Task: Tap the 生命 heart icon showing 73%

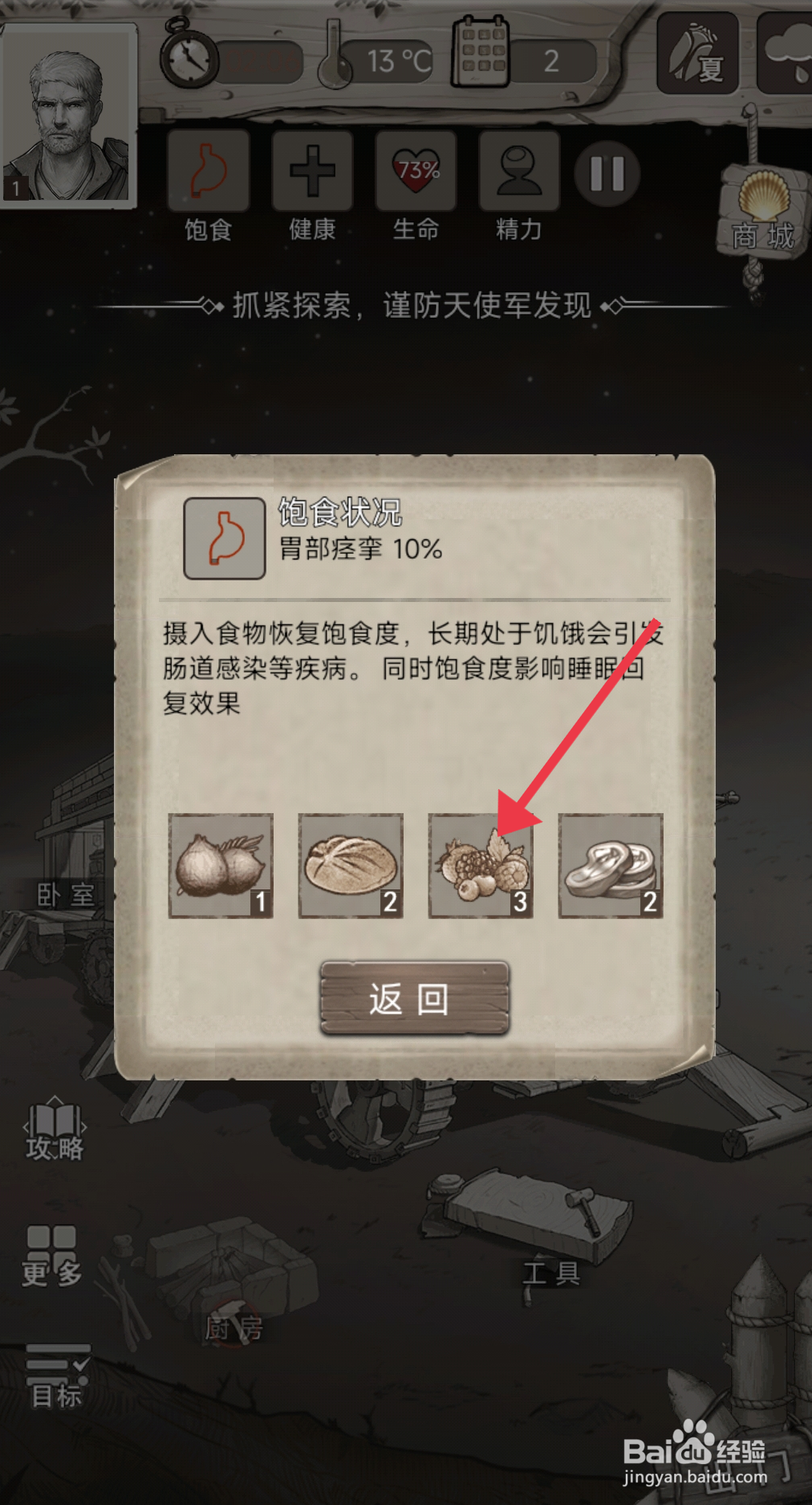Action: pos(416,172)
